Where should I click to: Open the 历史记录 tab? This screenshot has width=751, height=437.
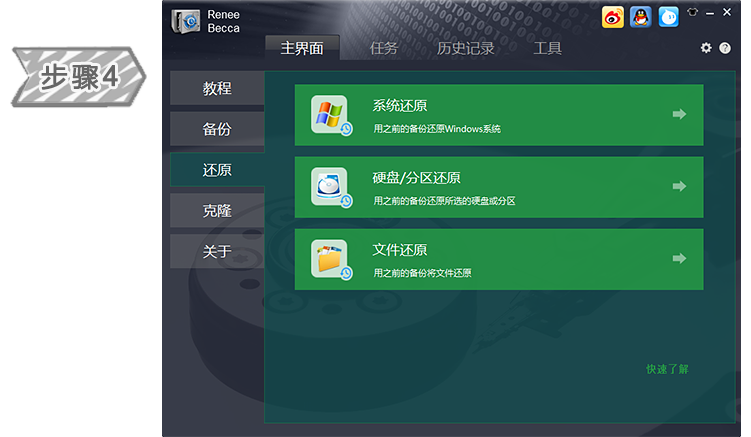(x=465, y=48)
